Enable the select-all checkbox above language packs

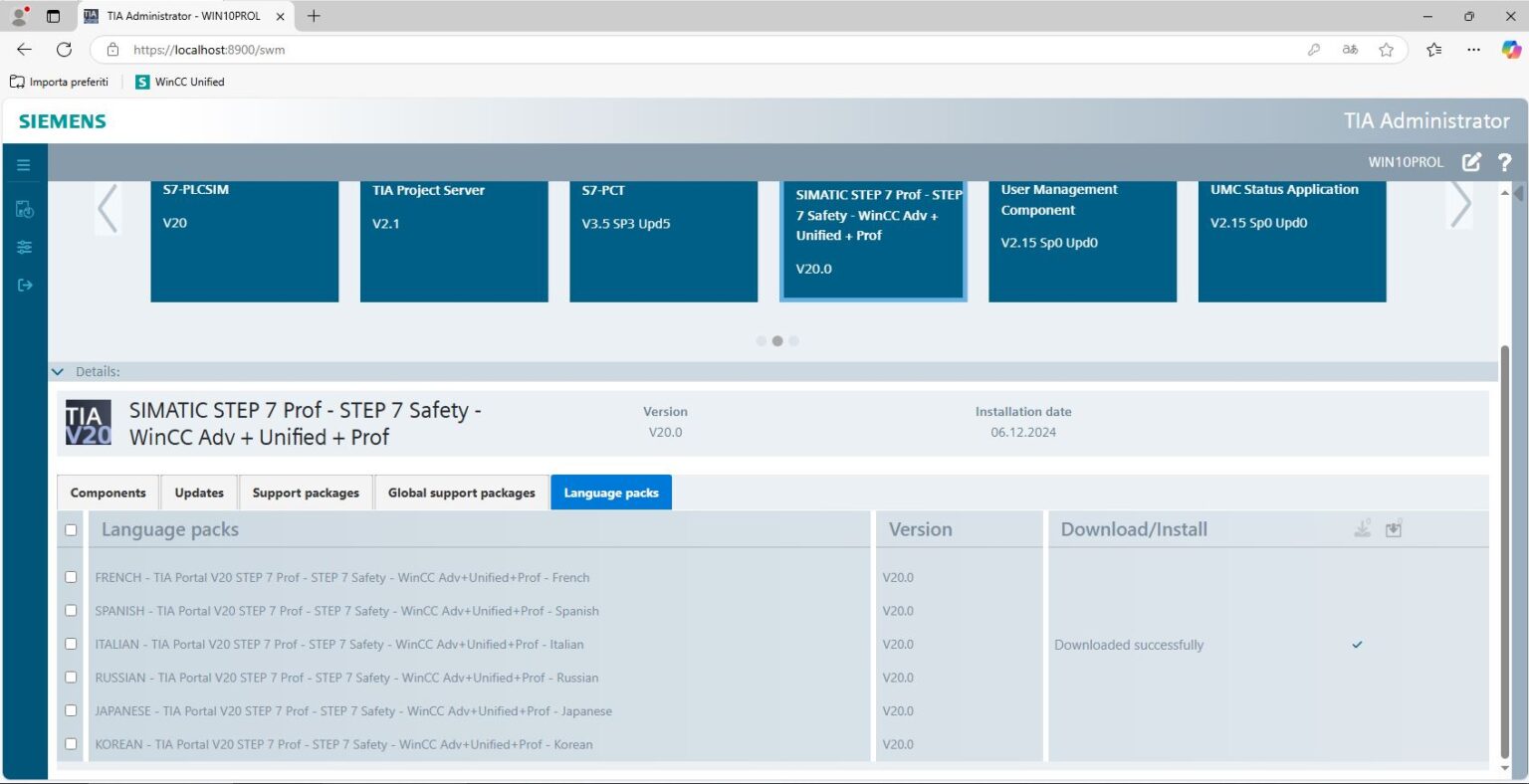tap(71, 529)
